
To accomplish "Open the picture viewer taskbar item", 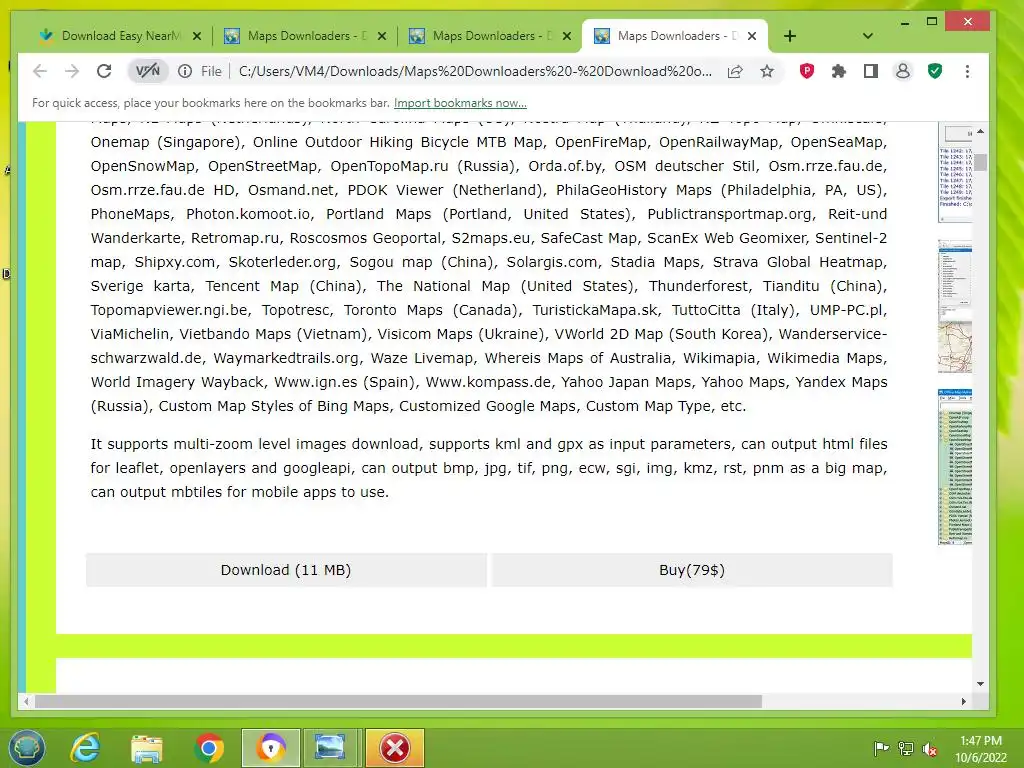I will click(x=330, y=748).
